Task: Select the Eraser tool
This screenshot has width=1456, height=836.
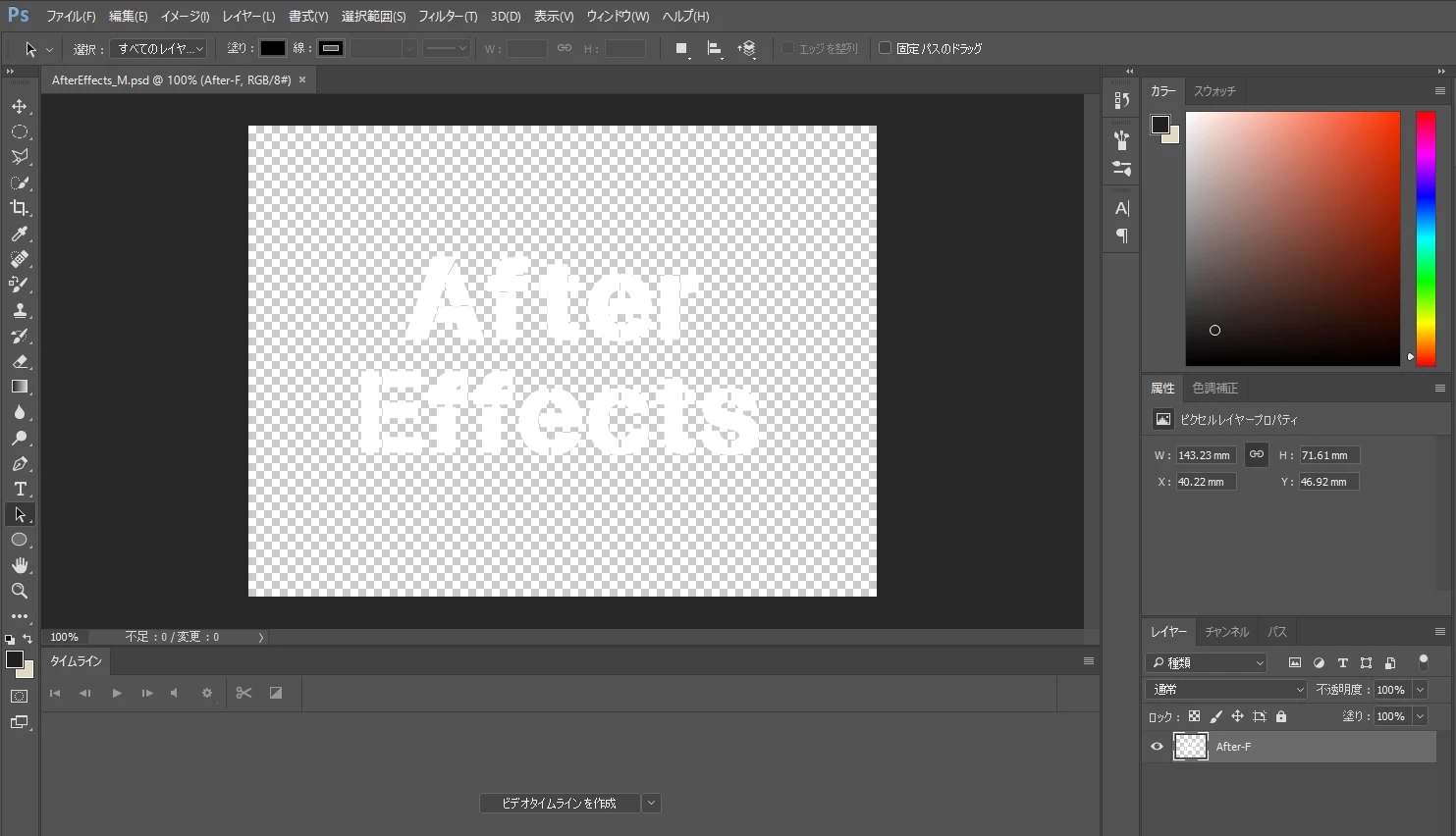Action: coord(20,361)
